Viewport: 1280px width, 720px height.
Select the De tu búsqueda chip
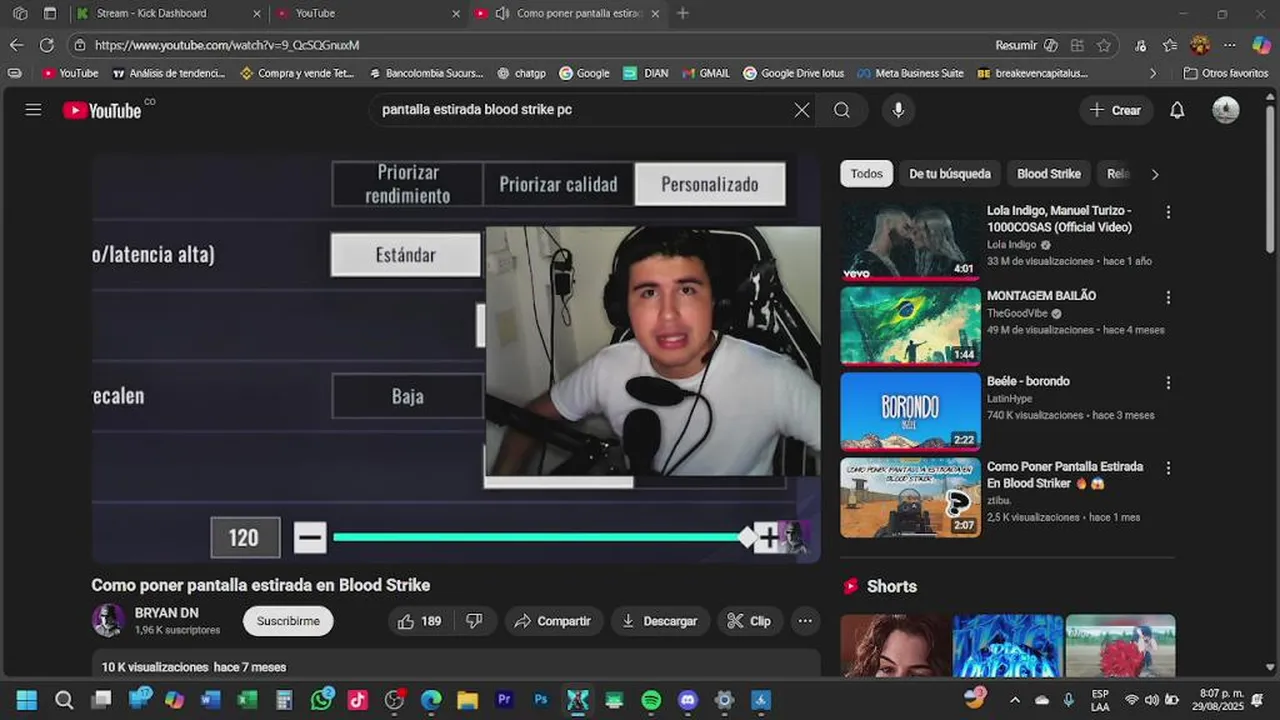coord(950,174)
